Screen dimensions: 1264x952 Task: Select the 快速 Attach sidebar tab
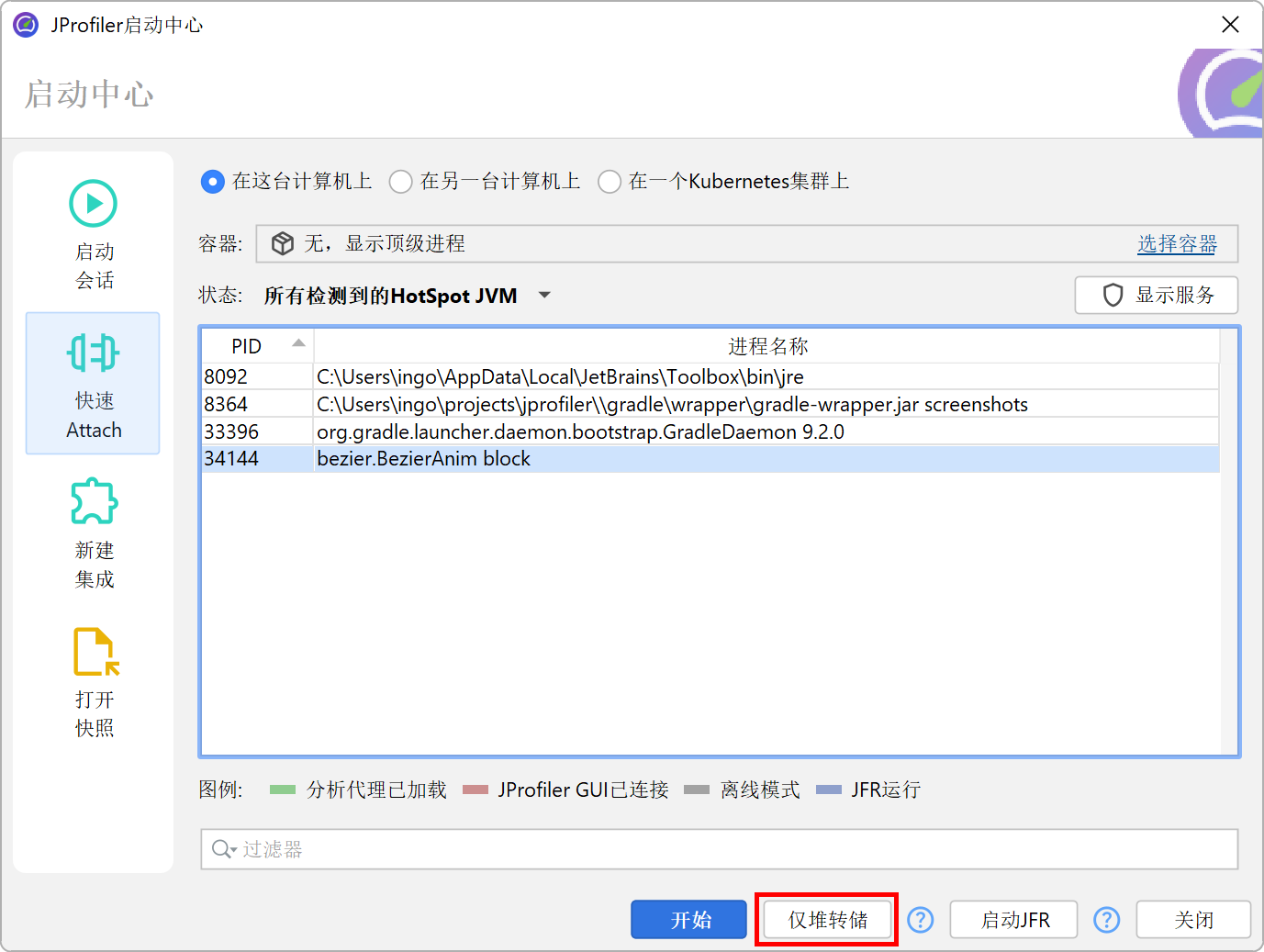tap(94, 384)
